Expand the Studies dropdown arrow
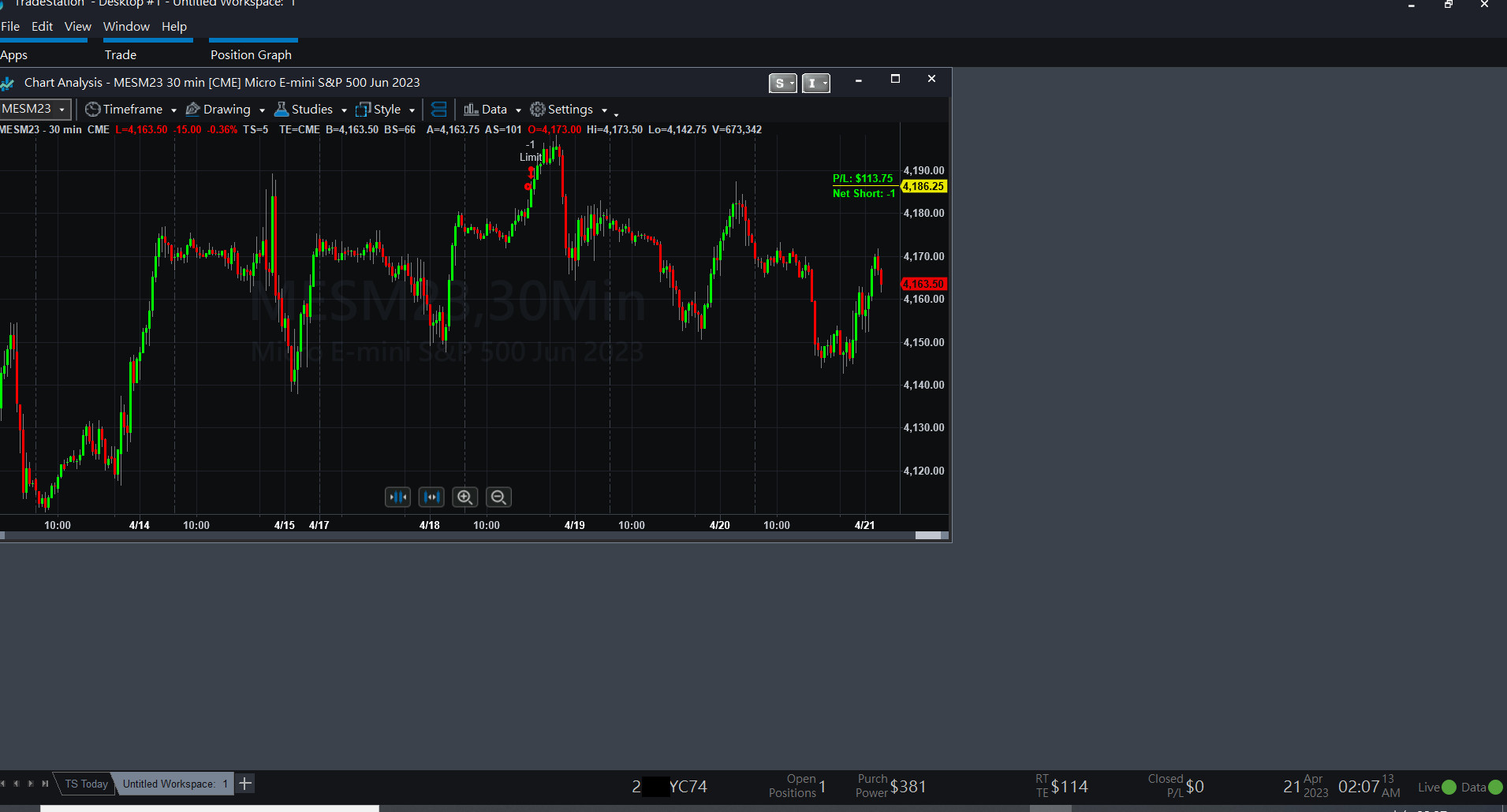This screenshot has height=812, width=1507. tap(344, 110)
